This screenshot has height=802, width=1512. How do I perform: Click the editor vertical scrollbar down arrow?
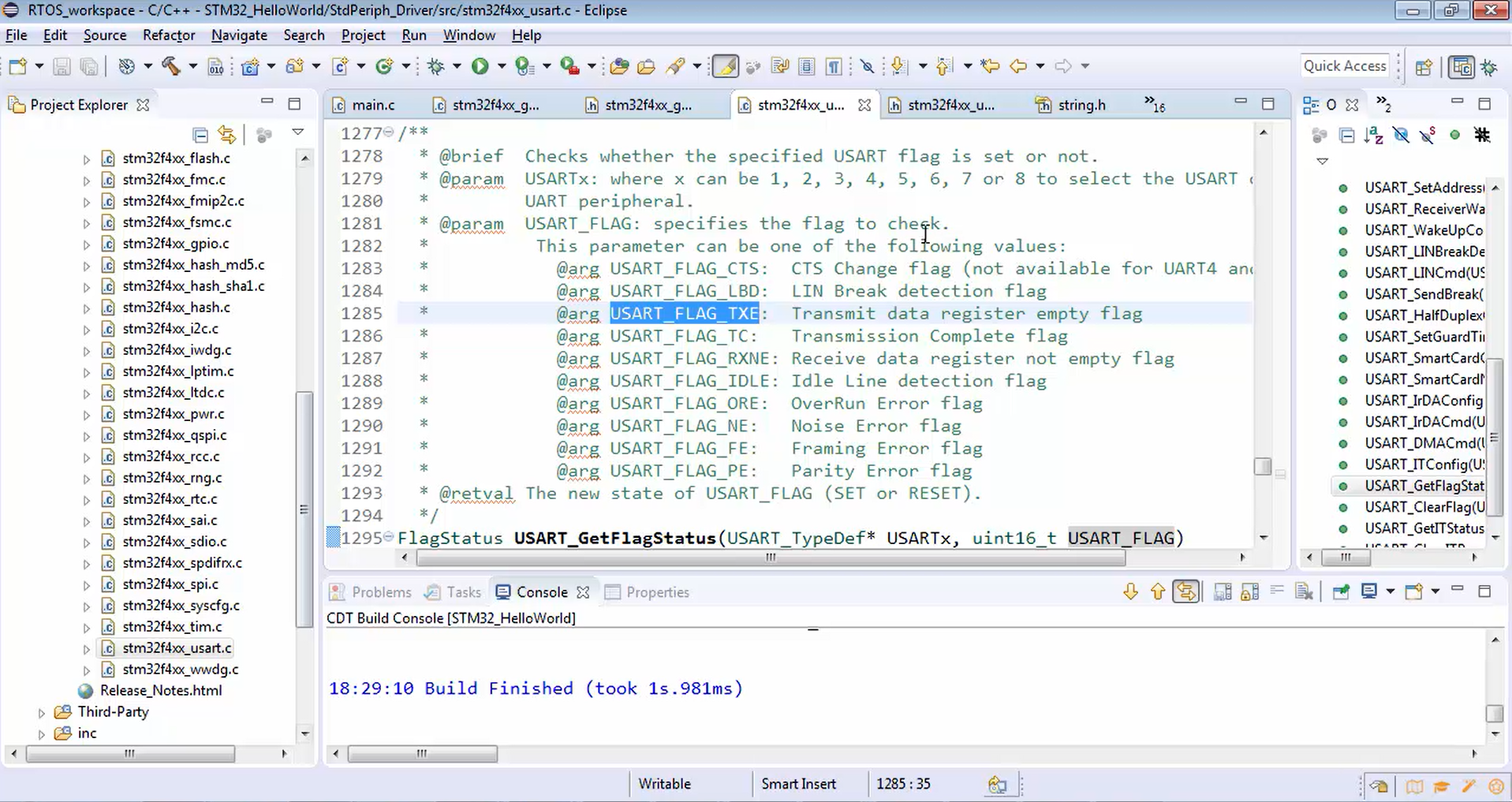pyautogui.click(x=1263, y=538)
